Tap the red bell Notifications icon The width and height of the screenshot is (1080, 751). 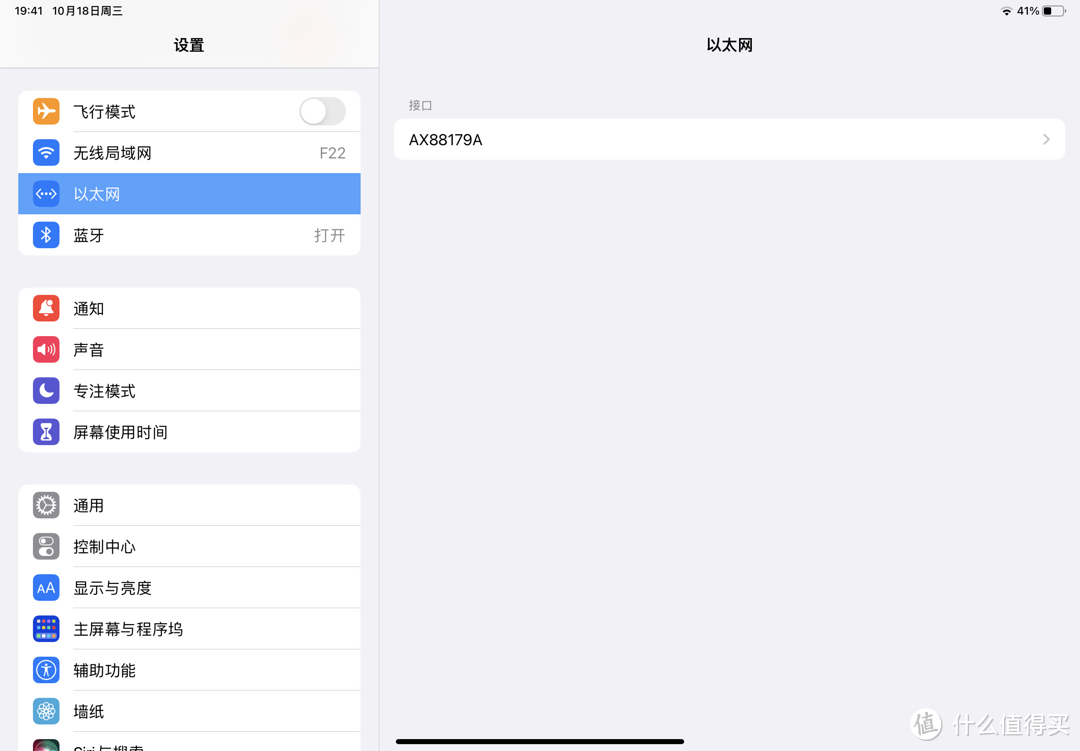coord(46,308)
